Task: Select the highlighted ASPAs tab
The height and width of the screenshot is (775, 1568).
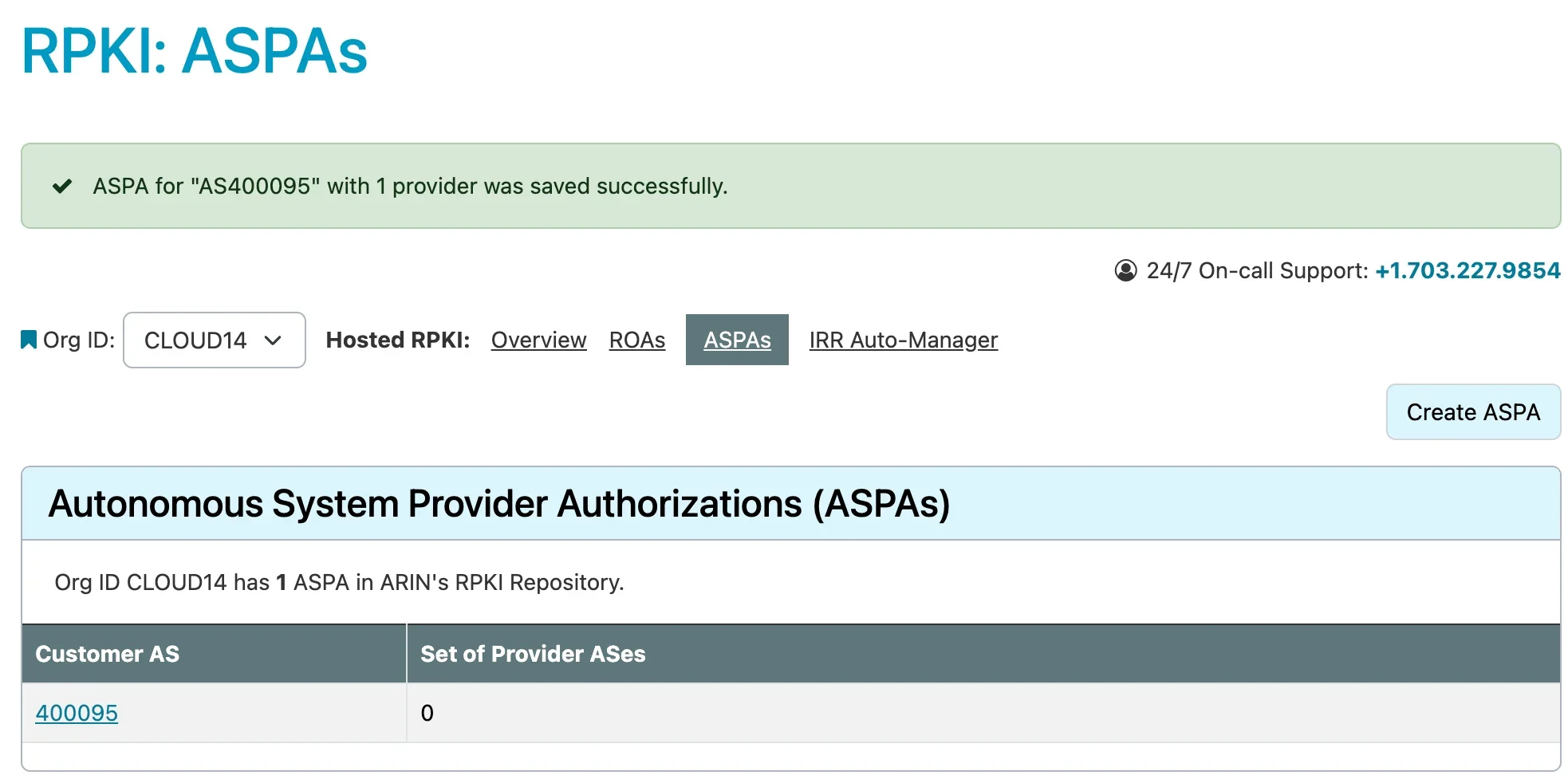Action: pyautogui.click(x=737, y=340)
